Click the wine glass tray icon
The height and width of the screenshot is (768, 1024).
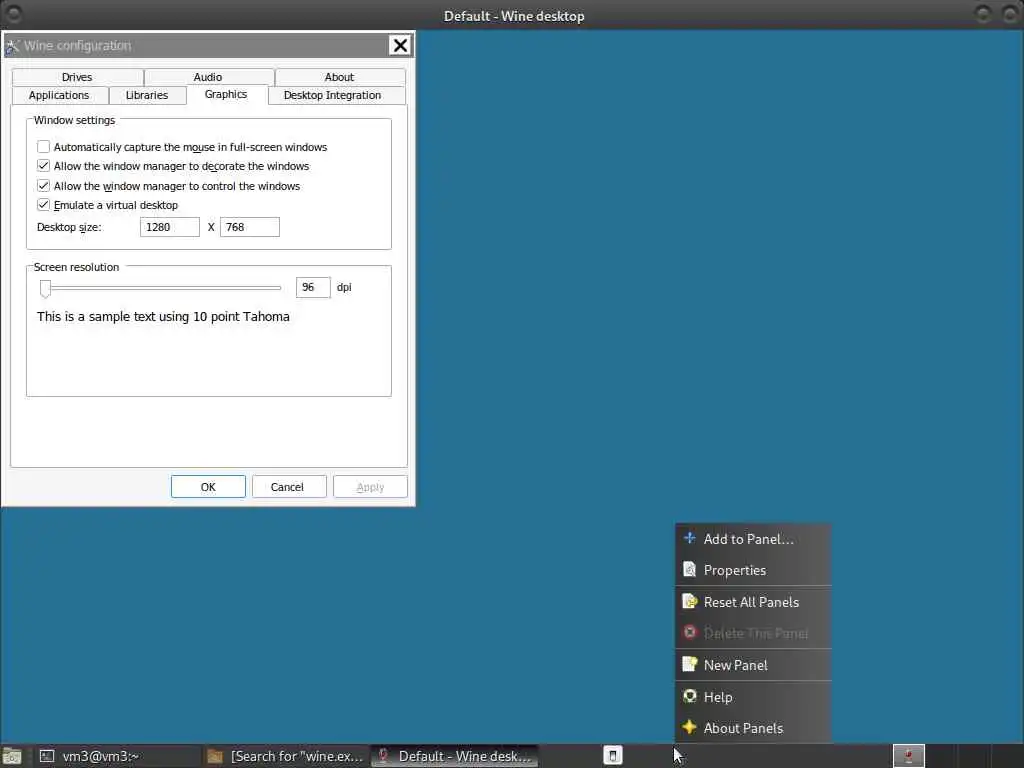pyautogui.click(x=908, y=756)
